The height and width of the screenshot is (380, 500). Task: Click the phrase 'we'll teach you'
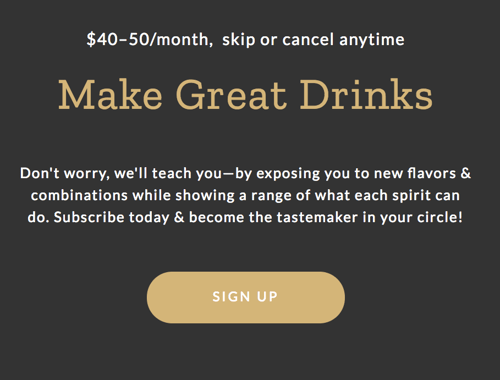coord(168,174)
